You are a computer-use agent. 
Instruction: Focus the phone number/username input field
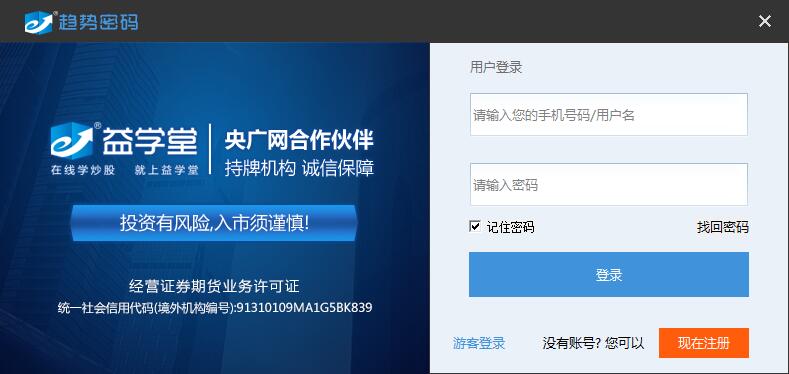(608, 114)
